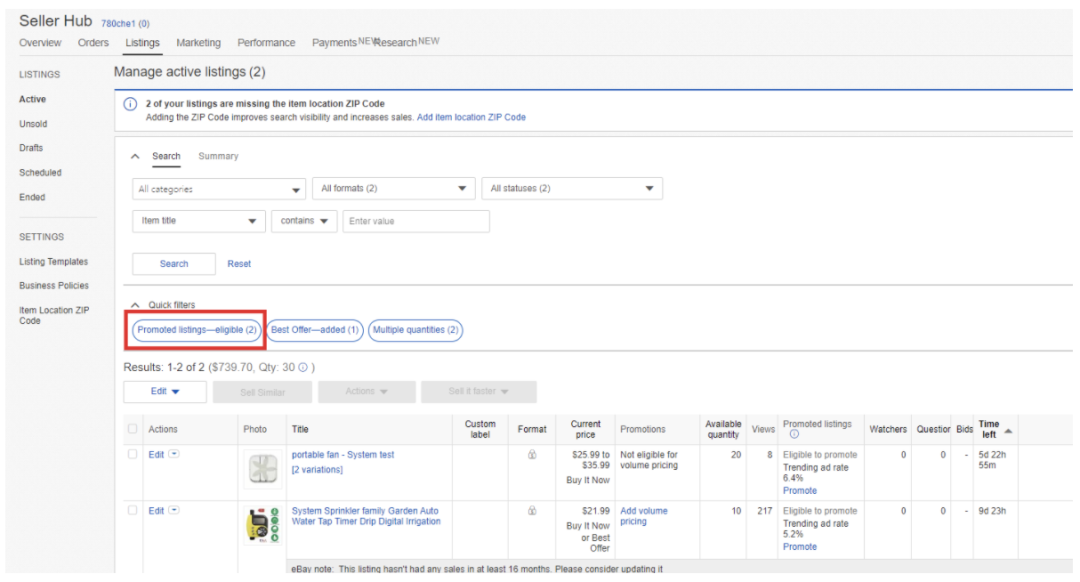This screenshot has width=1080, height=582.
Task: Click the Reset link
Action: coord(239,264)
